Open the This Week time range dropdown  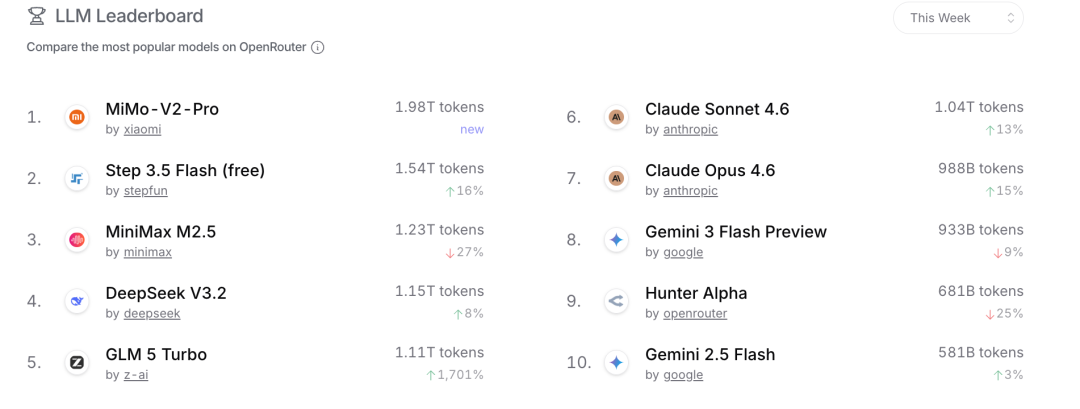[x=957, y=18]
